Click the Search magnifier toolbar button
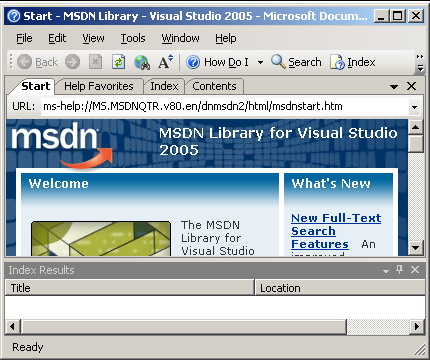The height and width of the screenshot is (360, 430). [x=296, y=62]
